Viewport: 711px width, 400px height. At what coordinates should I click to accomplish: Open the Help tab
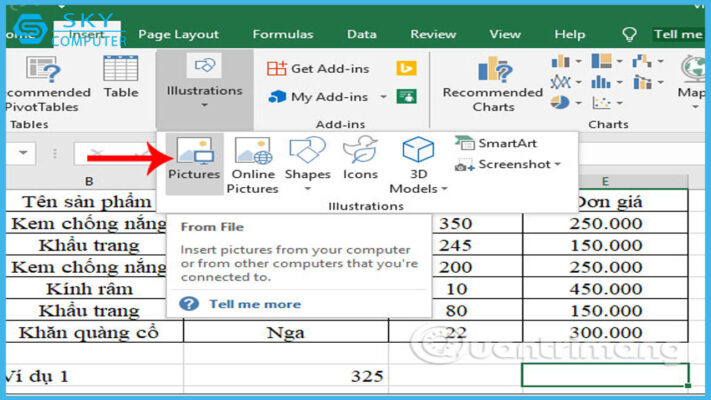click(x=570, y=34)
